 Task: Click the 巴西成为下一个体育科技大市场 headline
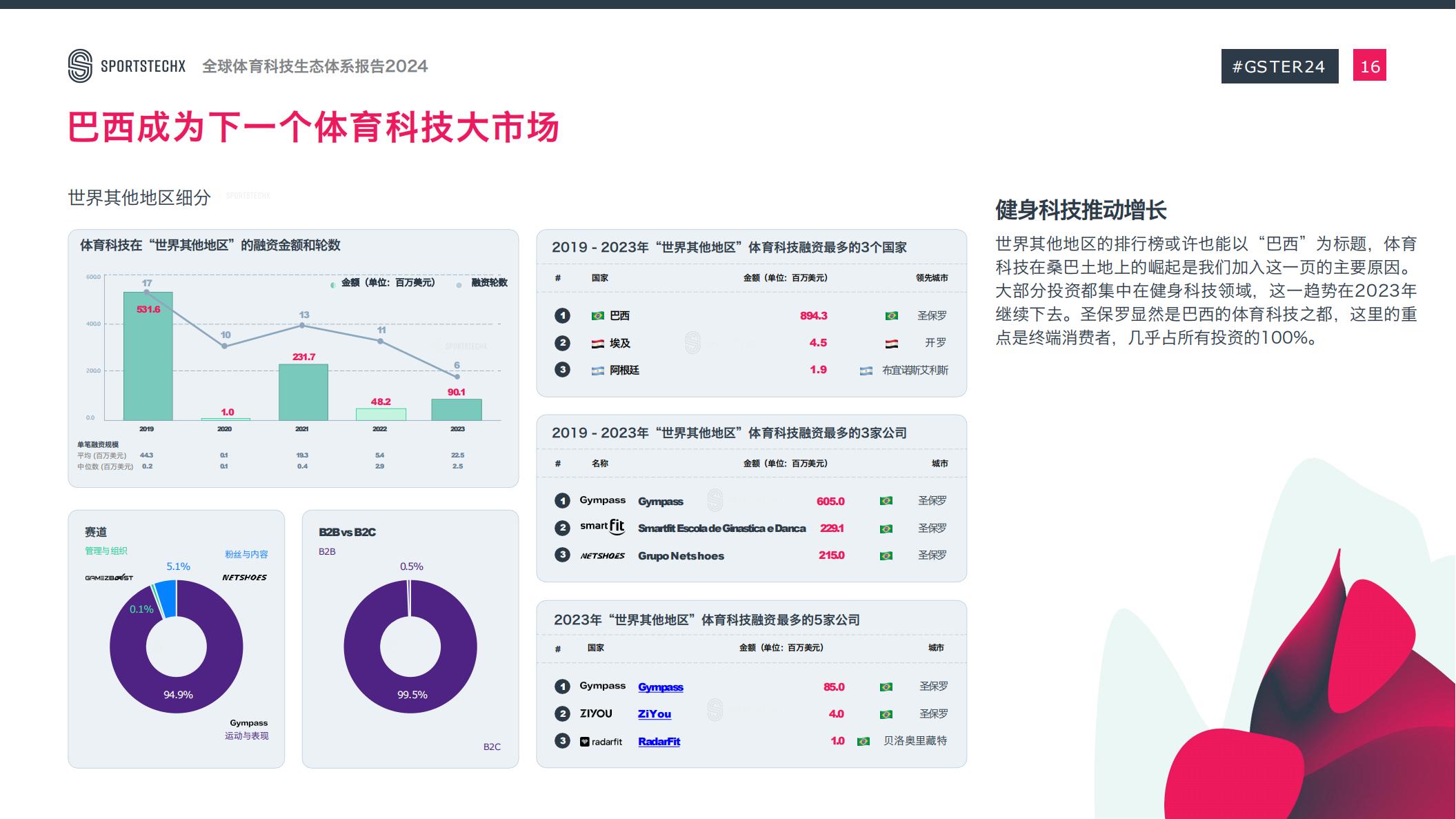point(314,128)
